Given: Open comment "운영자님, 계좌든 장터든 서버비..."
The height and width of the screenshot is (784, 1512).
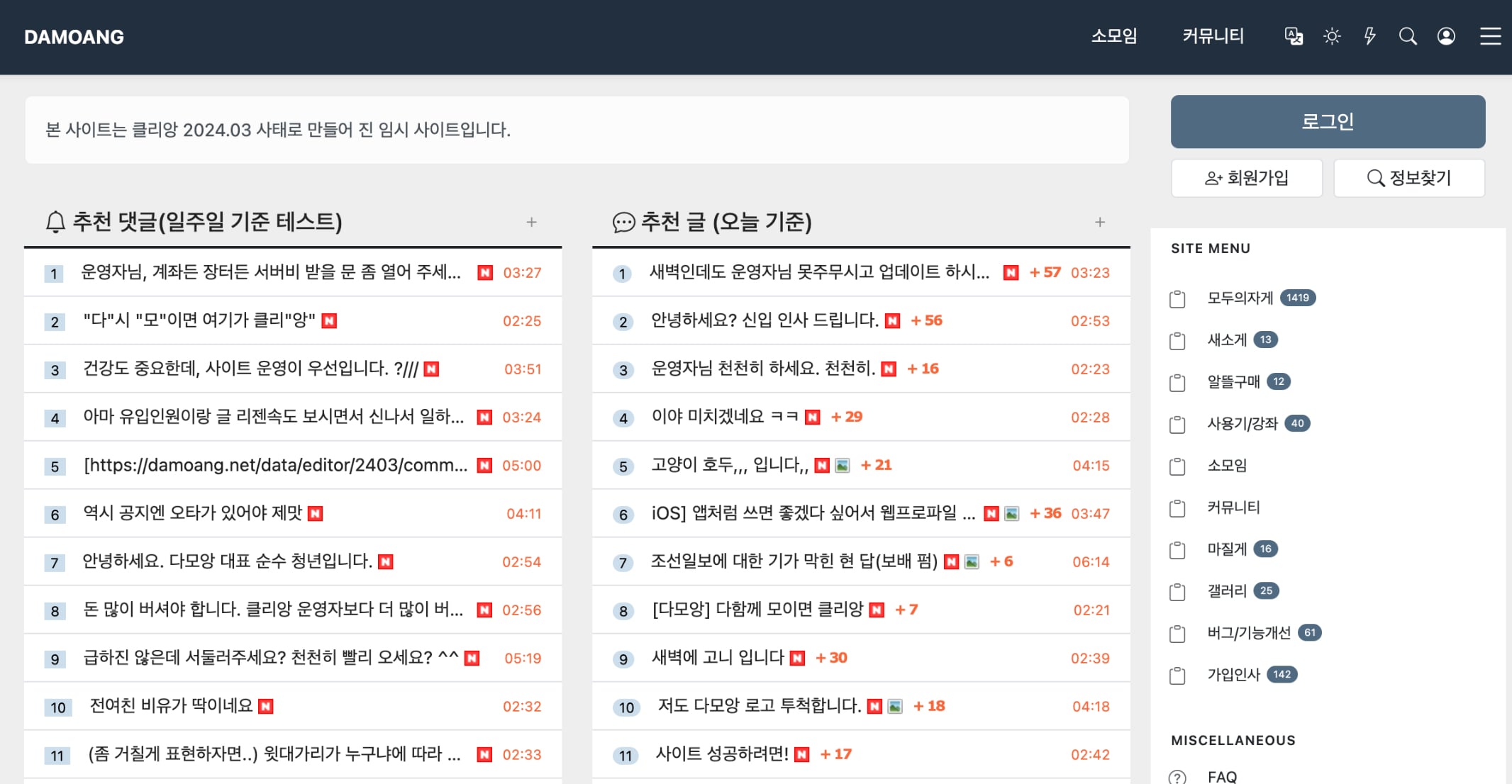Looking at the screenshot, I should coord(271,272).
